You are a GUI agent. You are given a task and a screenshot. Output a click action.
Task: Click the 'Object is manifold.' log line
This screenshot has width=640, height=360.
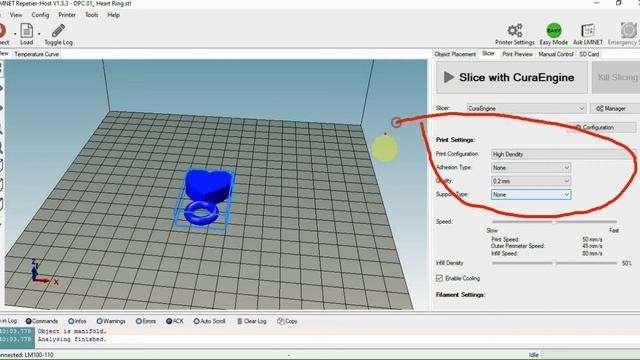[72, 331]
